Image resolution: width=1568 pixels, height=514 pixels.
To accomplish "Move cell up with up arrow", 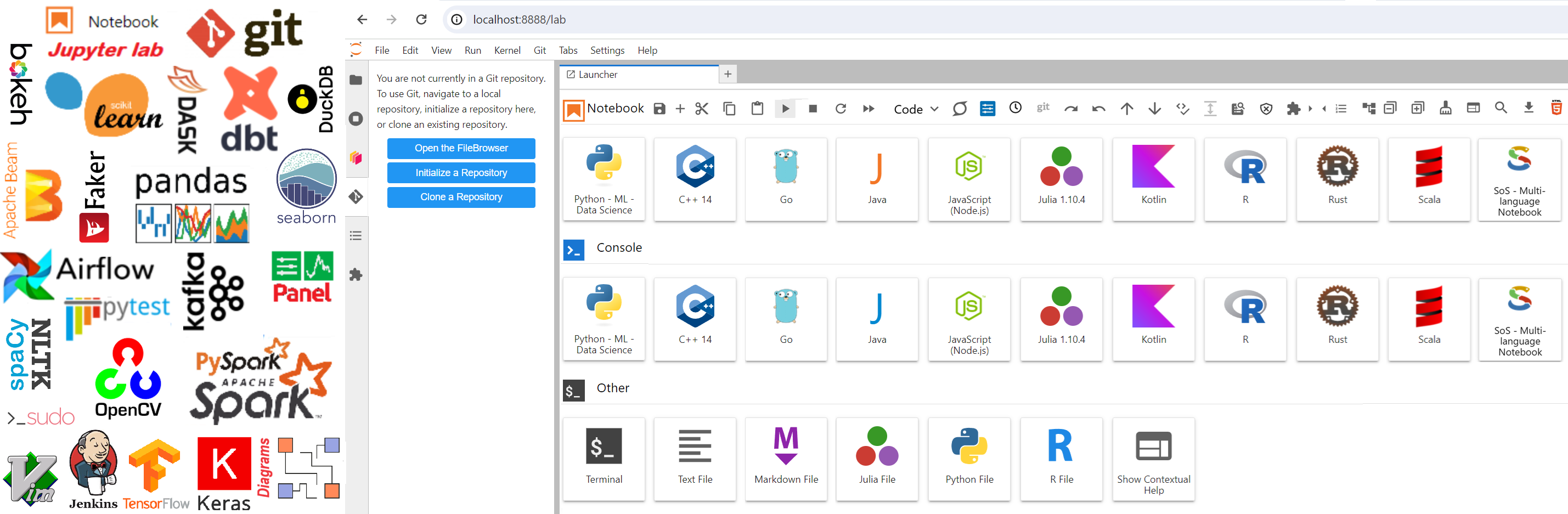I will [x=1127, y=109].
